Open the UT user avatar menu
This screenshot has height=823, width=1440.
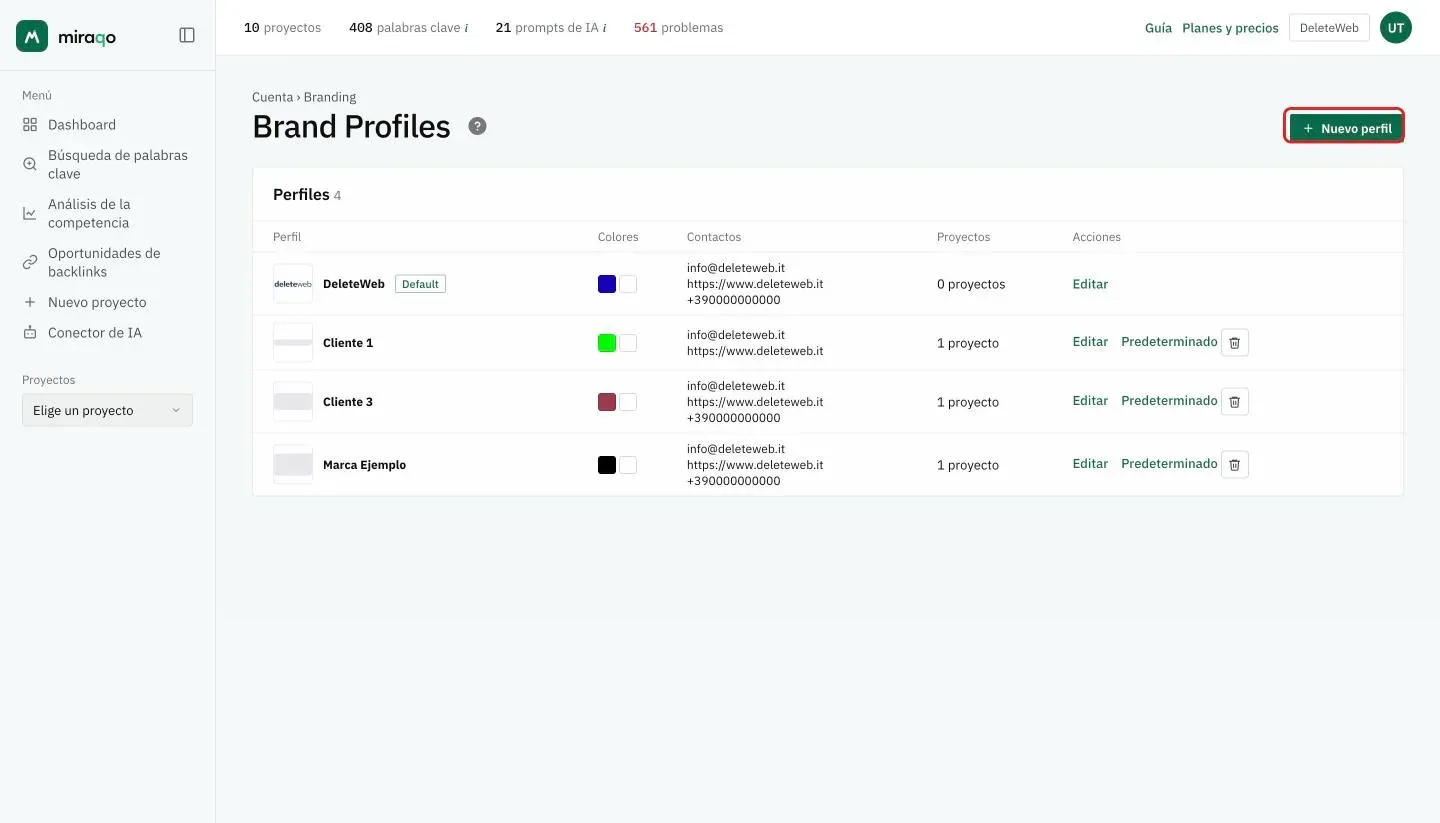1396,28
